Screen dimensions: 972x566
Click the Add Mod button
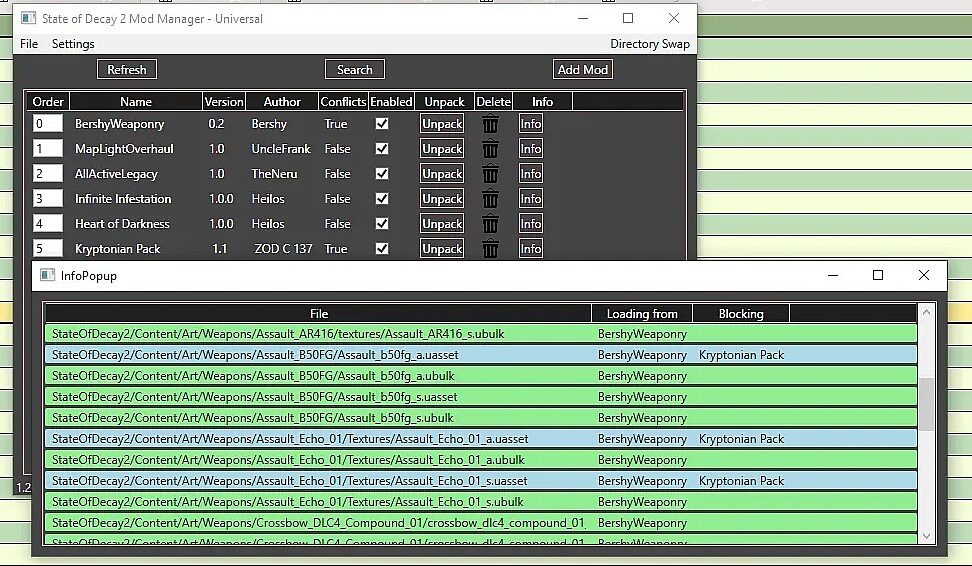pos(583,69)
